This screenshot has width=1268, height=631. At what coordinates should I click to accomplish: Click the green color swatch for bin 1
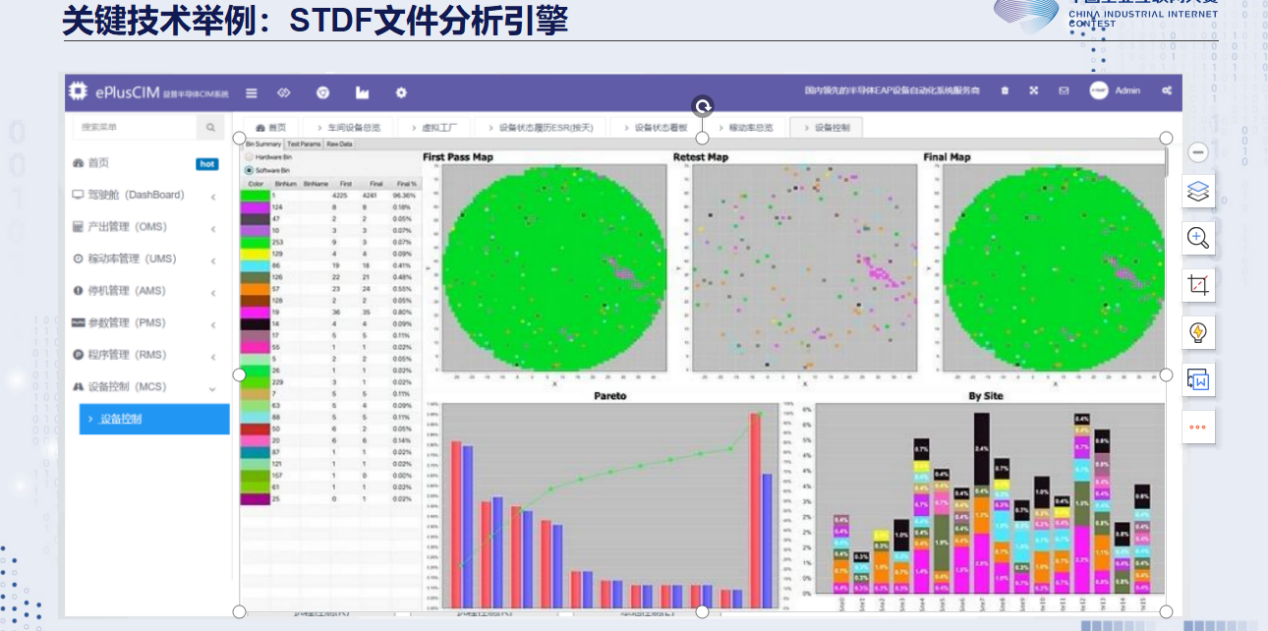[255, 196]
